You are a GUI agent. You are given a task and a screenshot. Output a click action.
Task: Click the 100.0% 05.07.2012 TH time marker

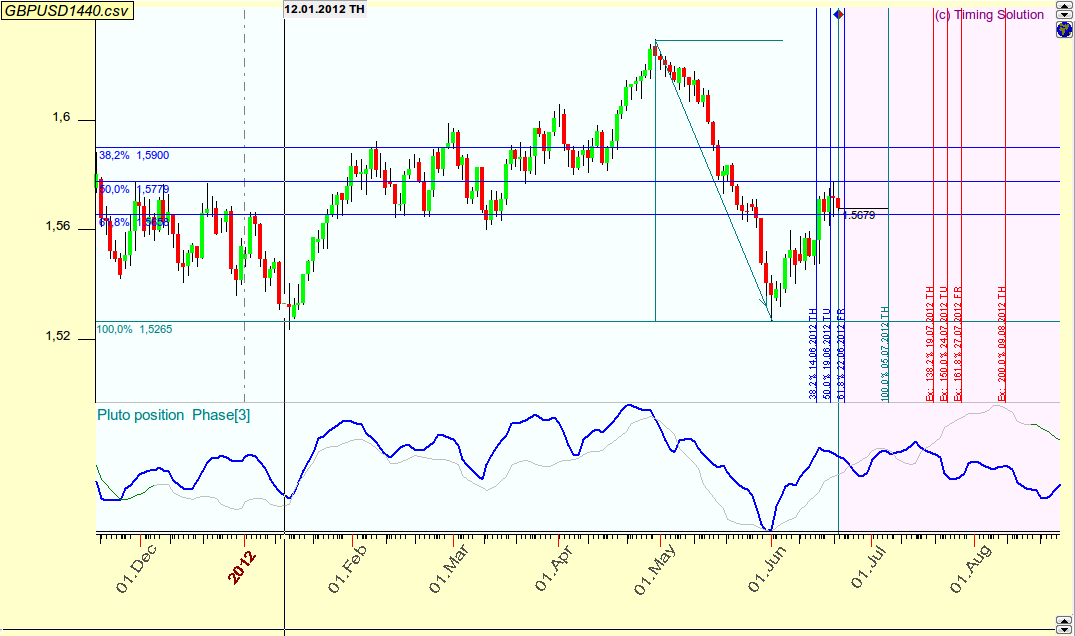pos(885,354)
